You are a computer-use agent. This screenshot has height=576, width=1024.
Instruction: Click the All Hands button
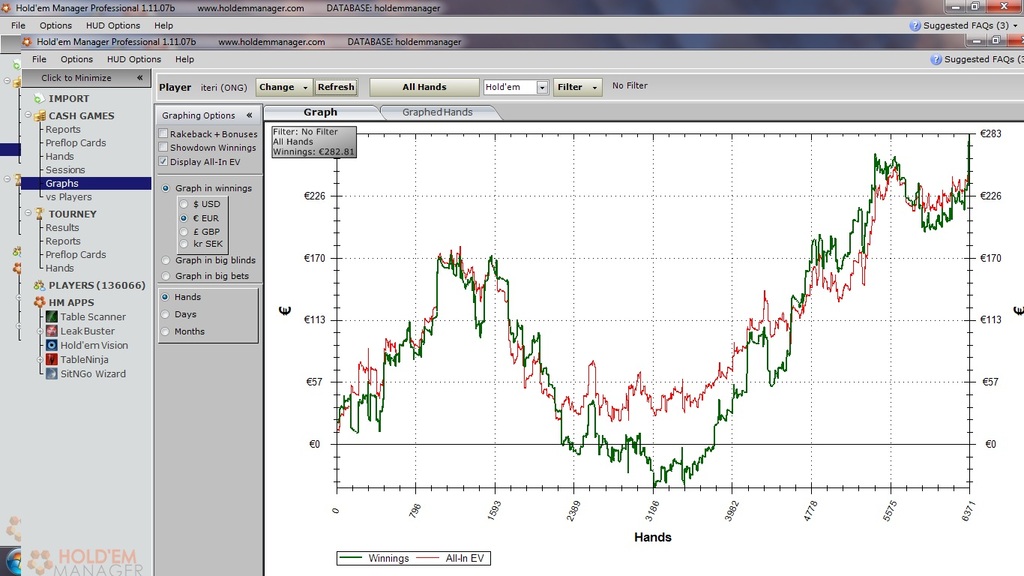(424, 87)
